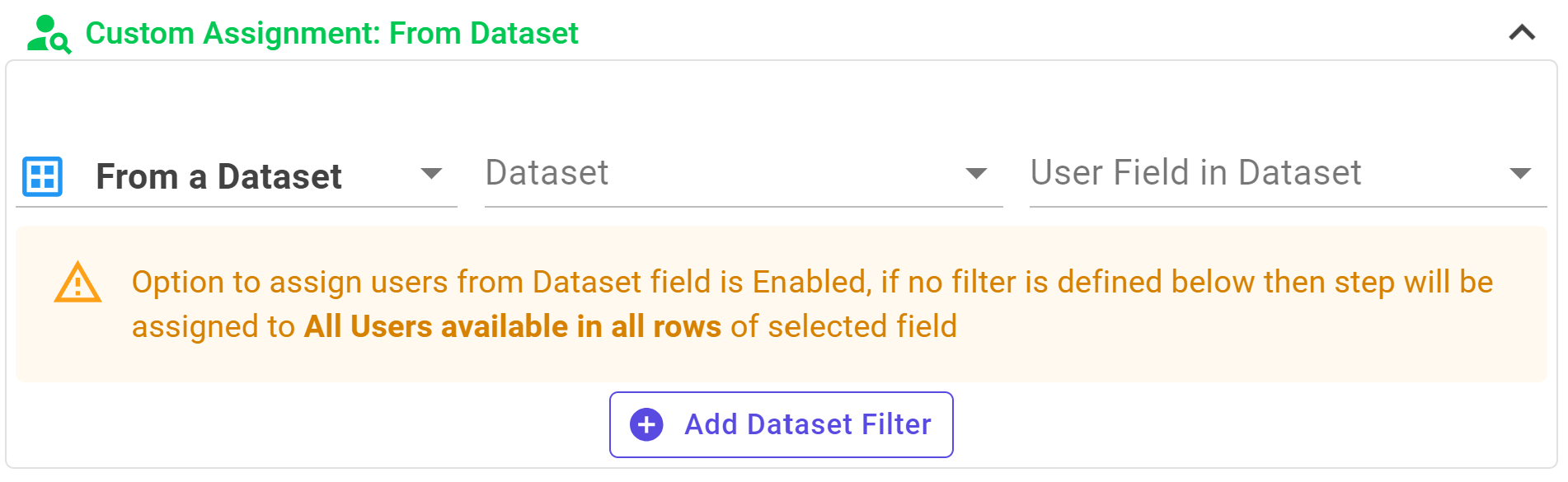The height and width of the screenshot is (482, 1568).
Task: Click 'Enabled' word in warning banner
Action: [x=811, y=283]
